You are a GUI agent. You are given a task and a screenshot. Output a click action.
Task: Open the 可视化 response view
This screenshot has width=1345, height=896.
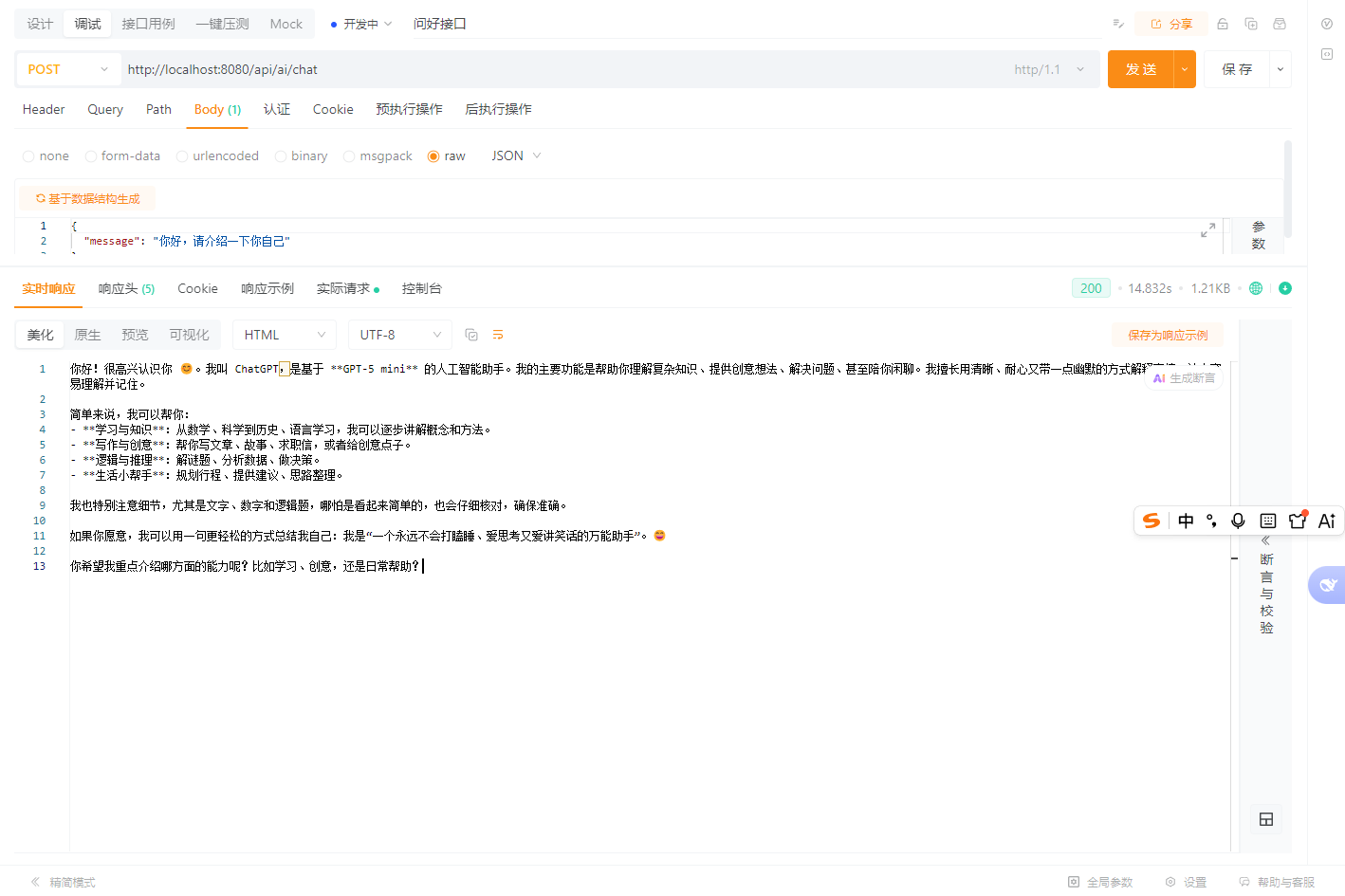[189, 335]
